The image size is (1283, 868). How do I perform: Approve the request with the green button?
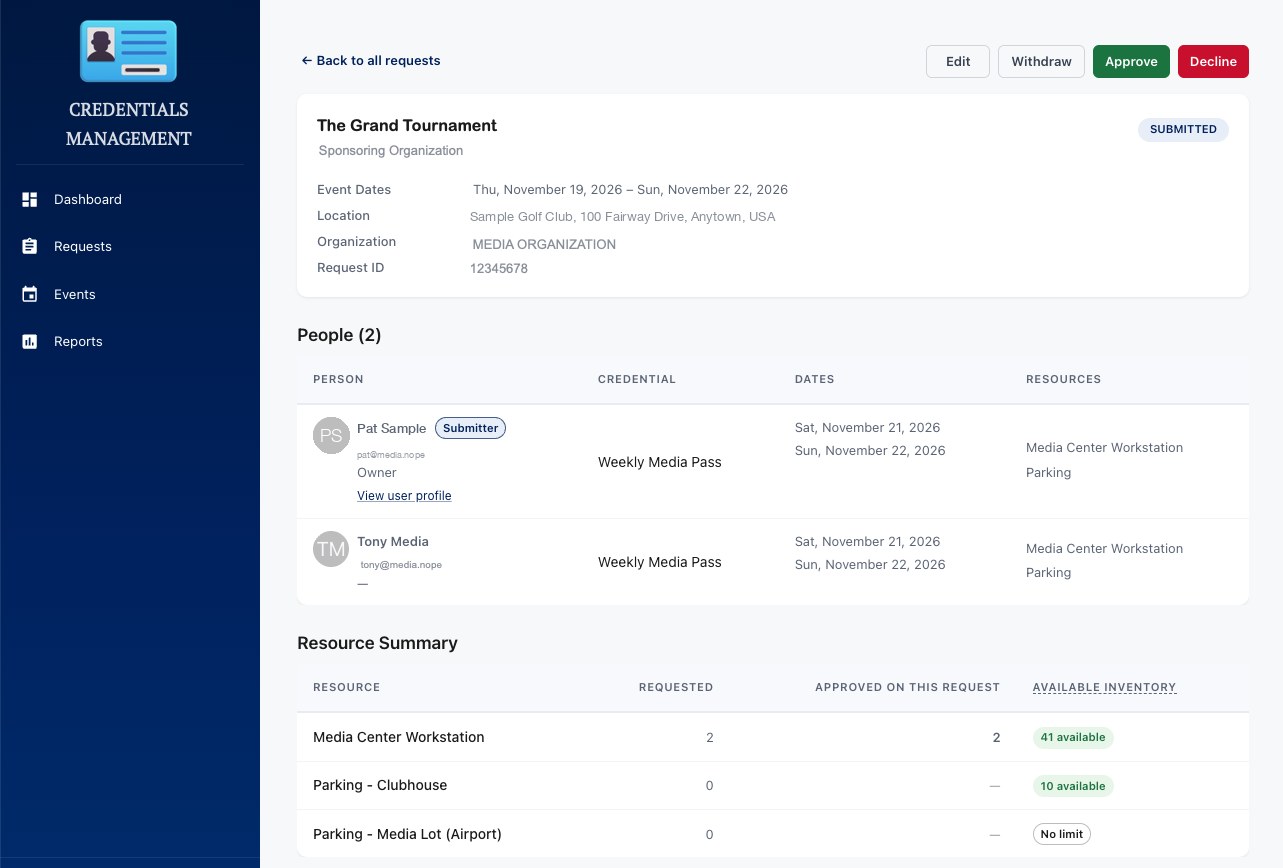(1131, 61)
